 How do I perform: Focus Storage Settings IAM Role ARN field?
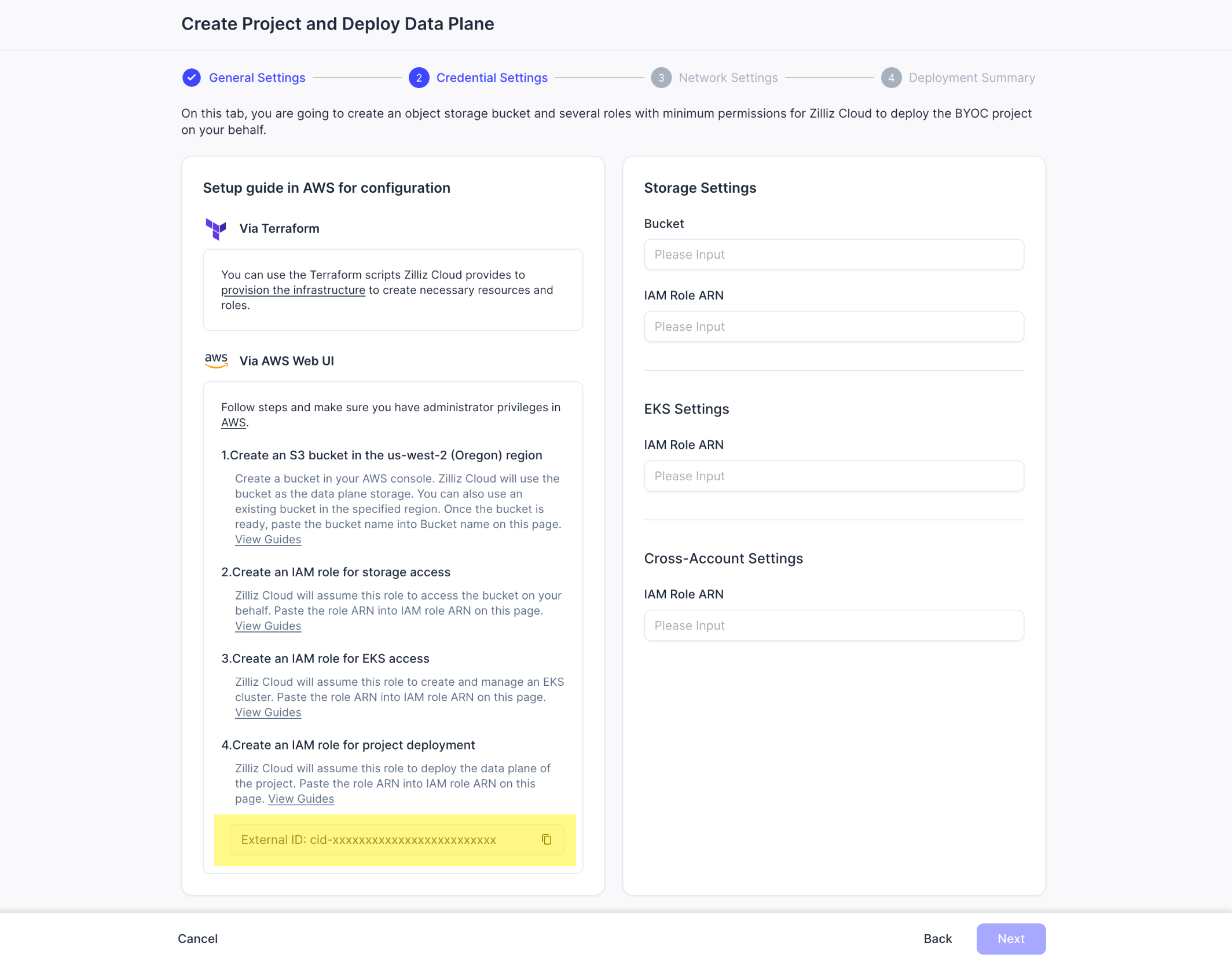(834, 327)
